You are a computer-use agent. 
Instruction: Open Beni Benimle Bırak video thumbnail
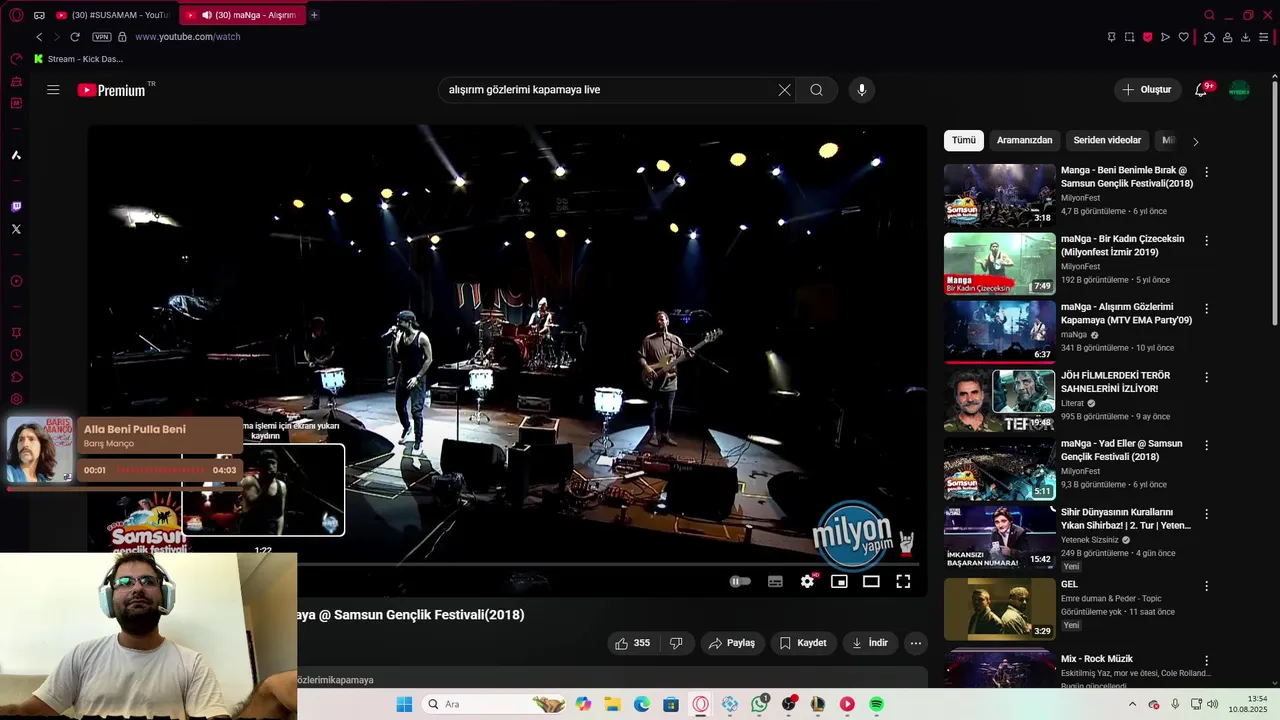tap(1000, 195)
